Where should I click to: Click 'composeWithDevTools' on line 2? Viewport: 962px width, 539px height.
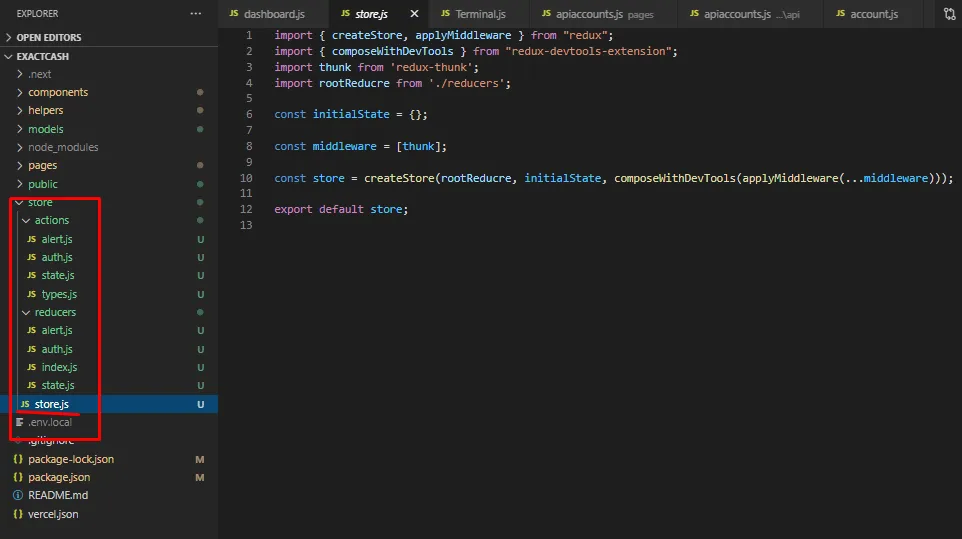click(393, 51)
